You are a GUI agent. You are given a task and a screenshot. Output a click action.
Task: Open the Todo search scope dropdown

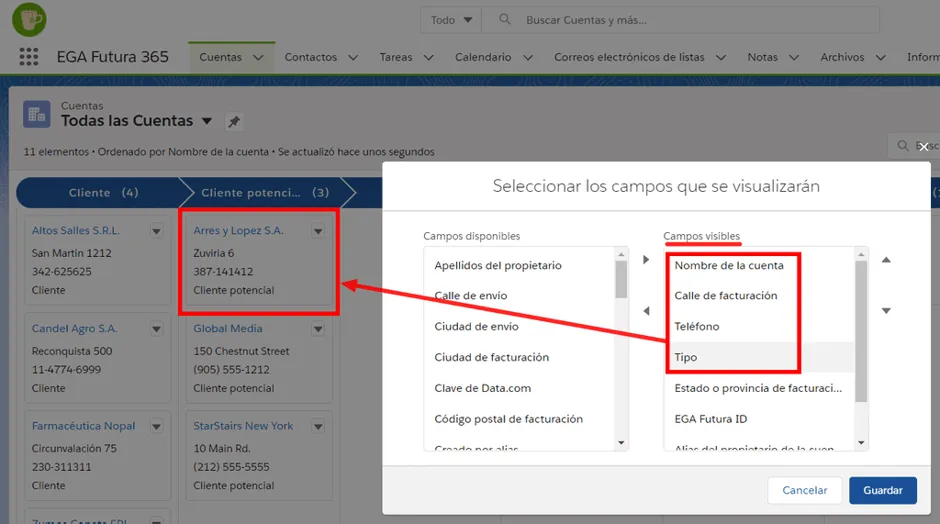[451, 20]
